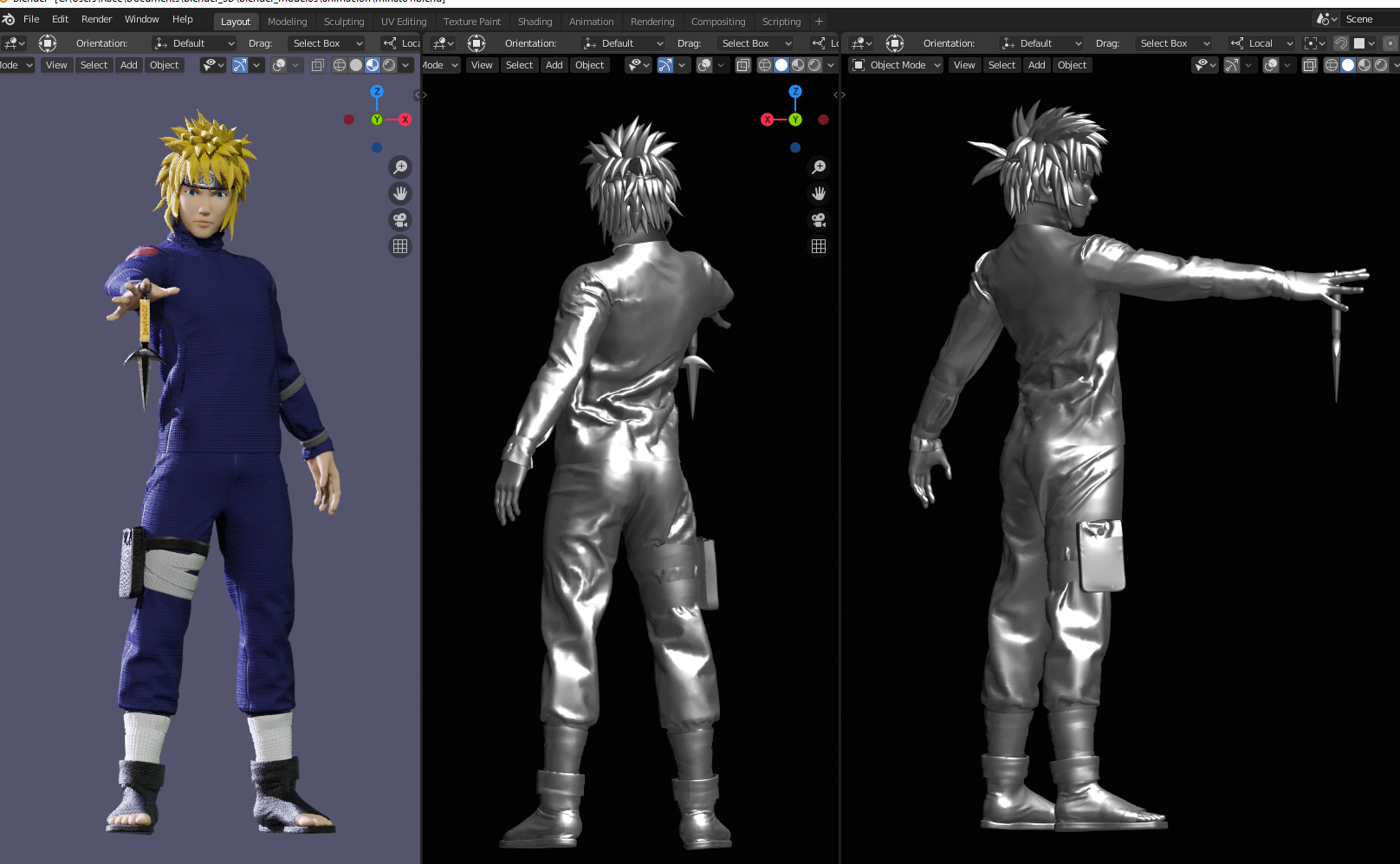Toggle X-ray in the middle viewport
This screenshot has height=864, width=1400.
pos(742,65)
